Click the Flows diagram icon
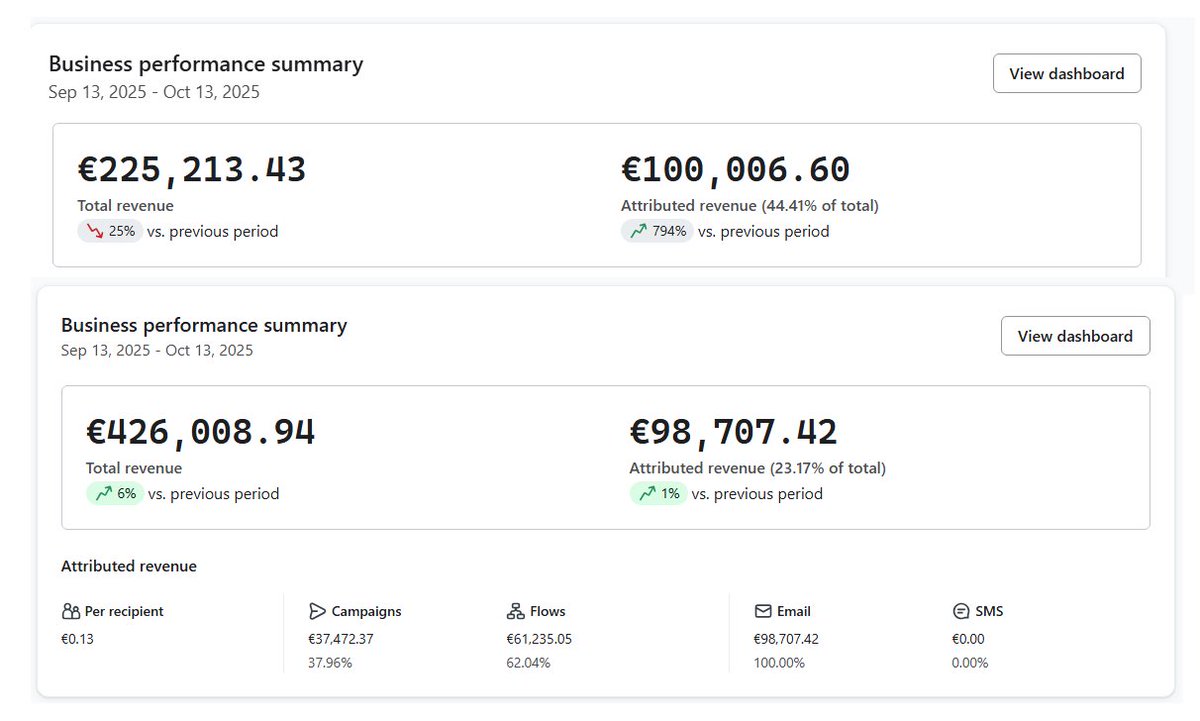 click(516, 611)
